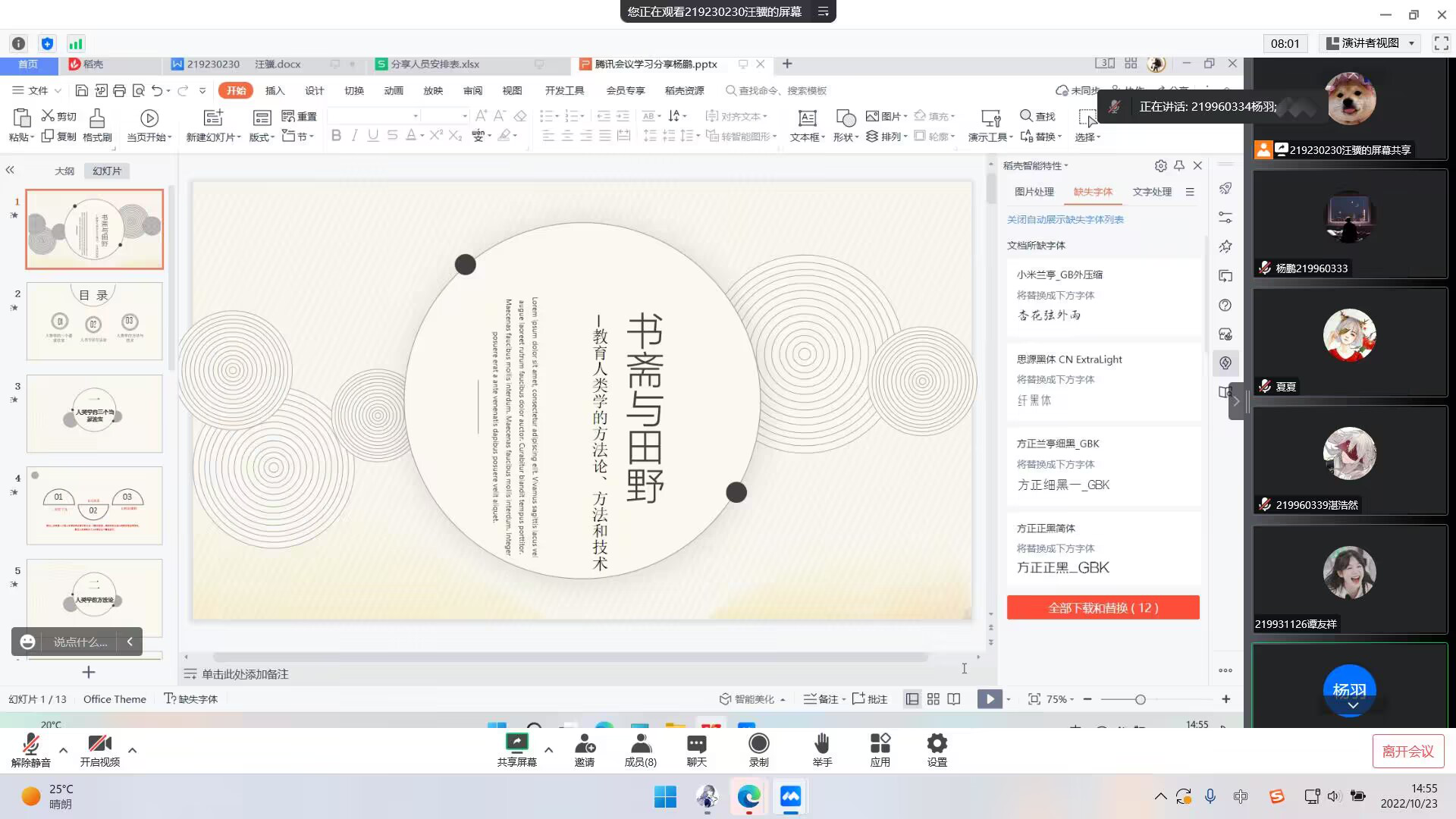Open the meeting Settings gear
1456x819 pixels.
[x=937, y=745]
